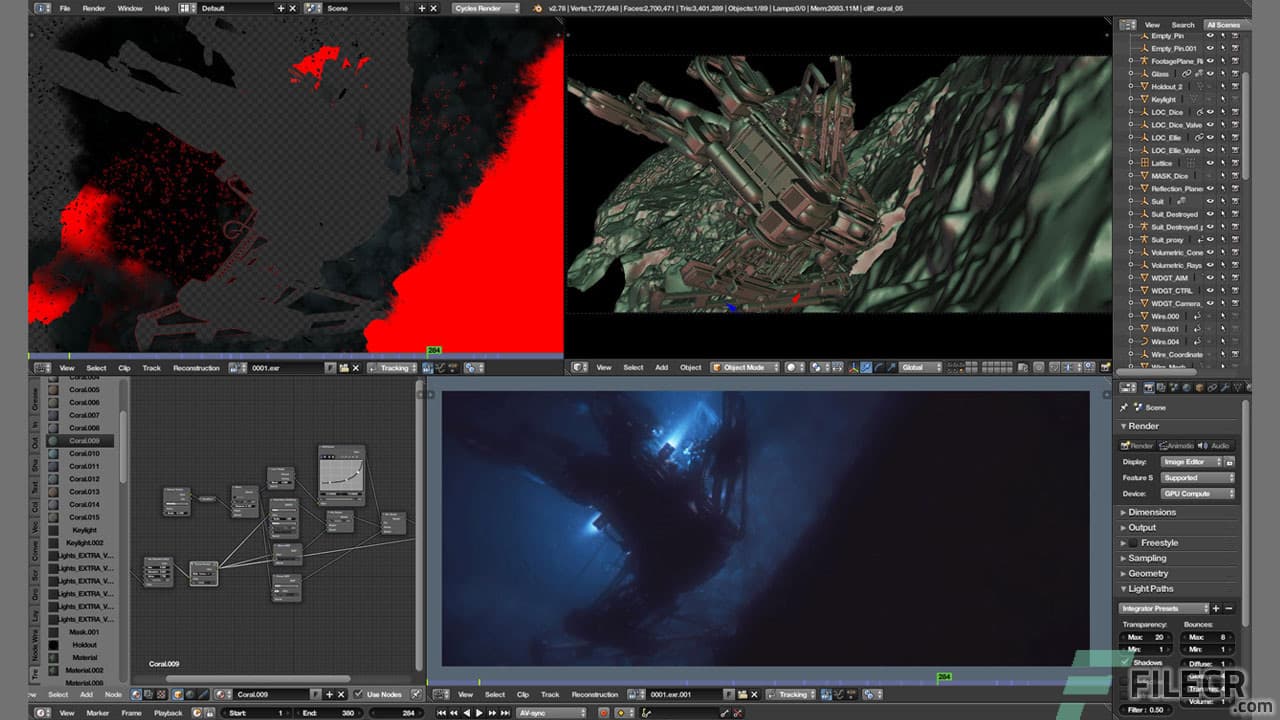Screen dimensions: 1280x720
Task: Enable the Shadows checkbox under Light Paths
Action: click(x=1126, y=661)
